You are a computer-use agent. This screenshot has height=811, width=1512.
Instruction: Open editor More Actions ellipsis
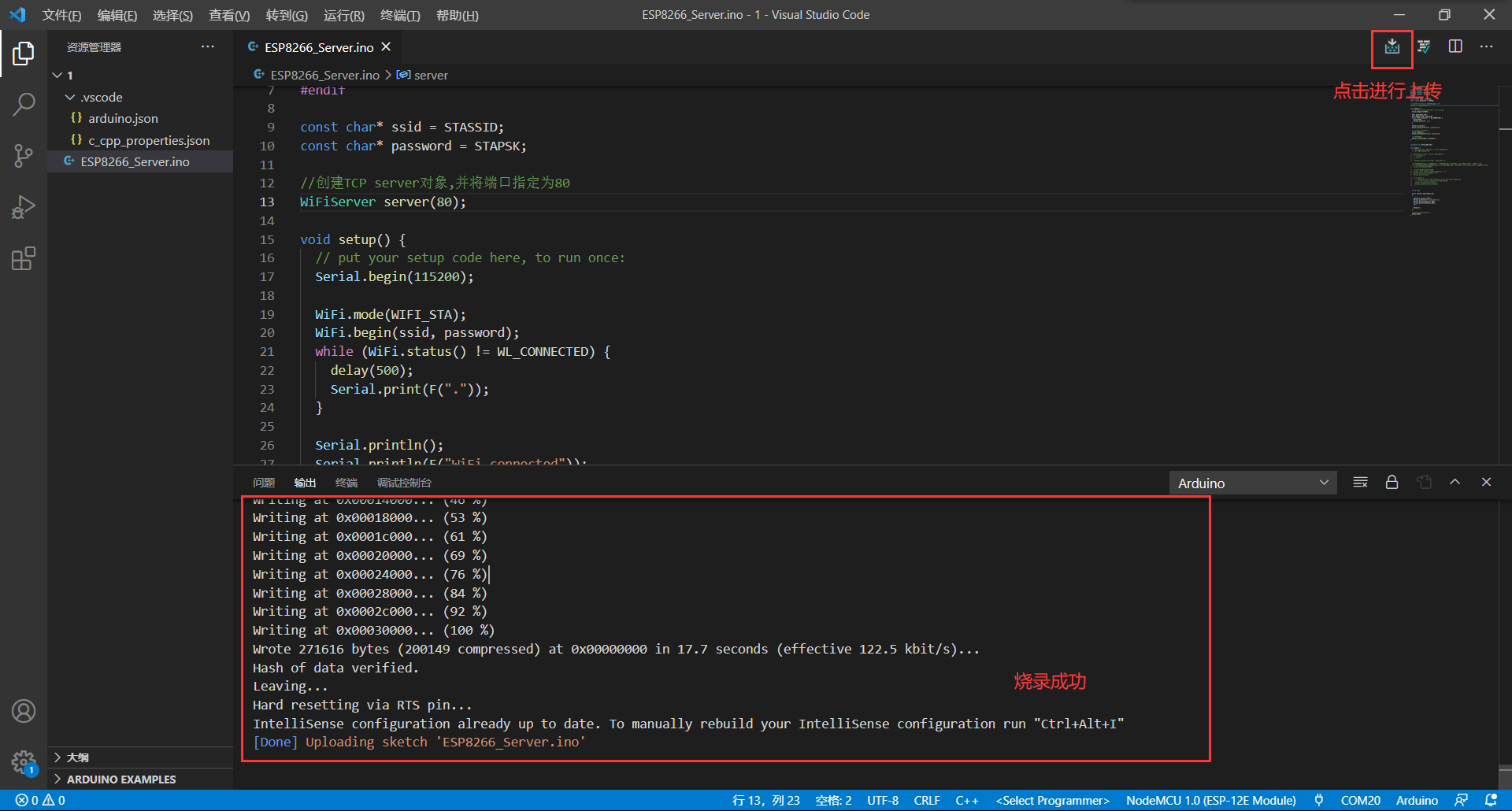1486,47
